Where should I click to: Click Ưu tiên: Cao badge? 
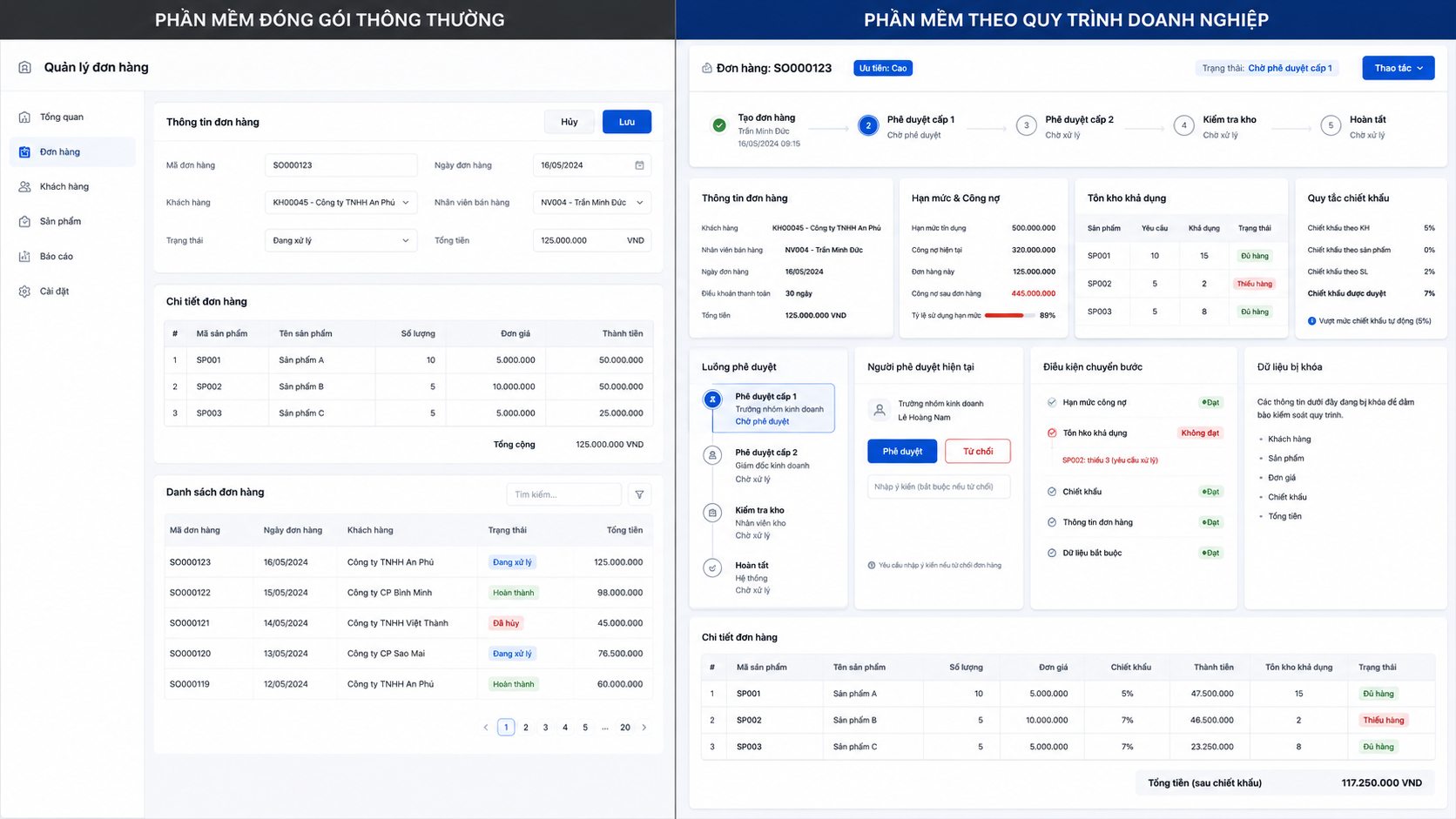[883, 68]
